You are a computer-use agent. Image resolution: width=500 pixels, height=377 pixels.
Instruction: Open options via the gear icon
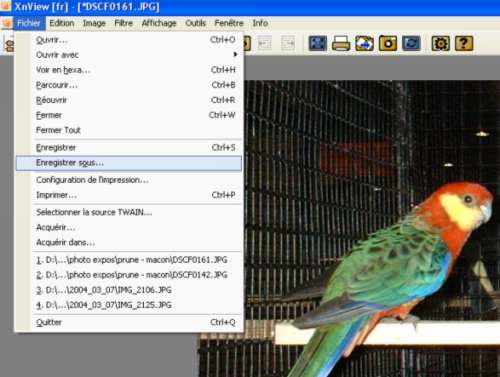440,43
